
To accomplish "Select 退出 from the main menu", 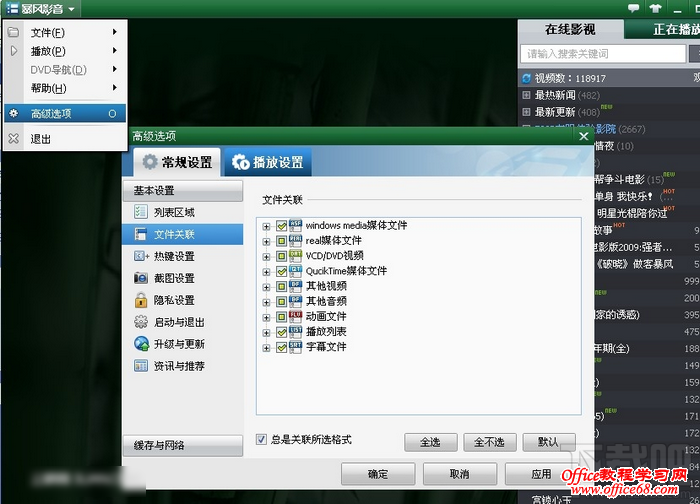I will pos(65,138).
